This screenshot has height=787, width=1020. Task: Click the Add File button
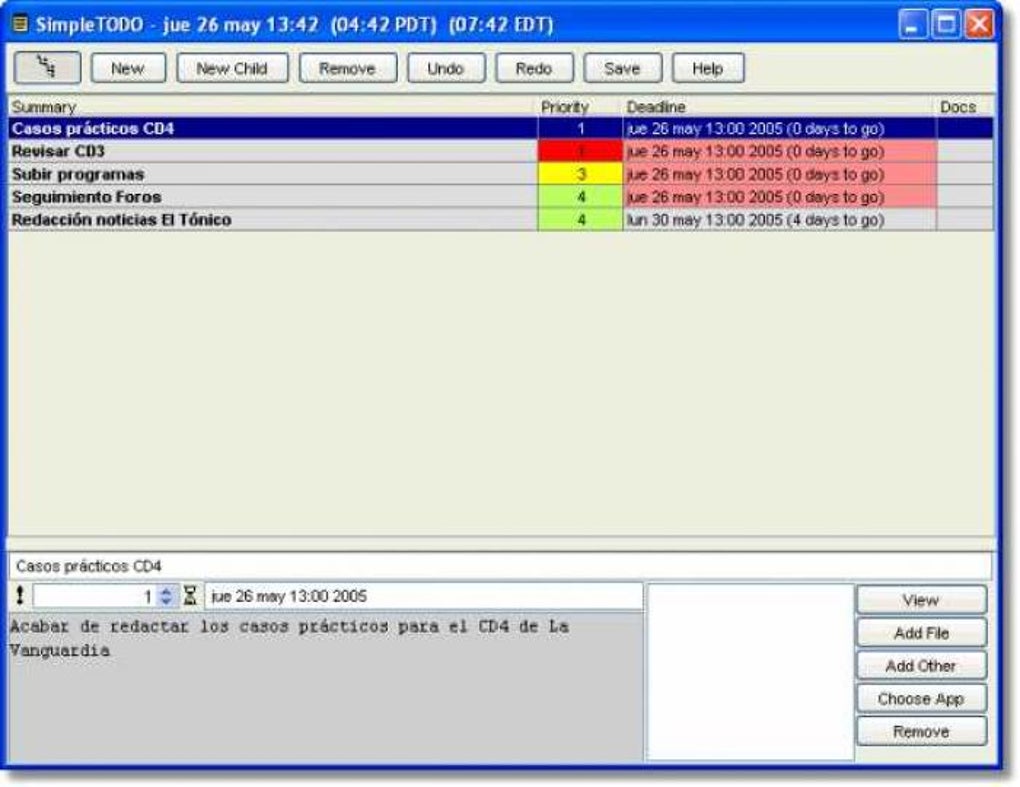(921, 632)
